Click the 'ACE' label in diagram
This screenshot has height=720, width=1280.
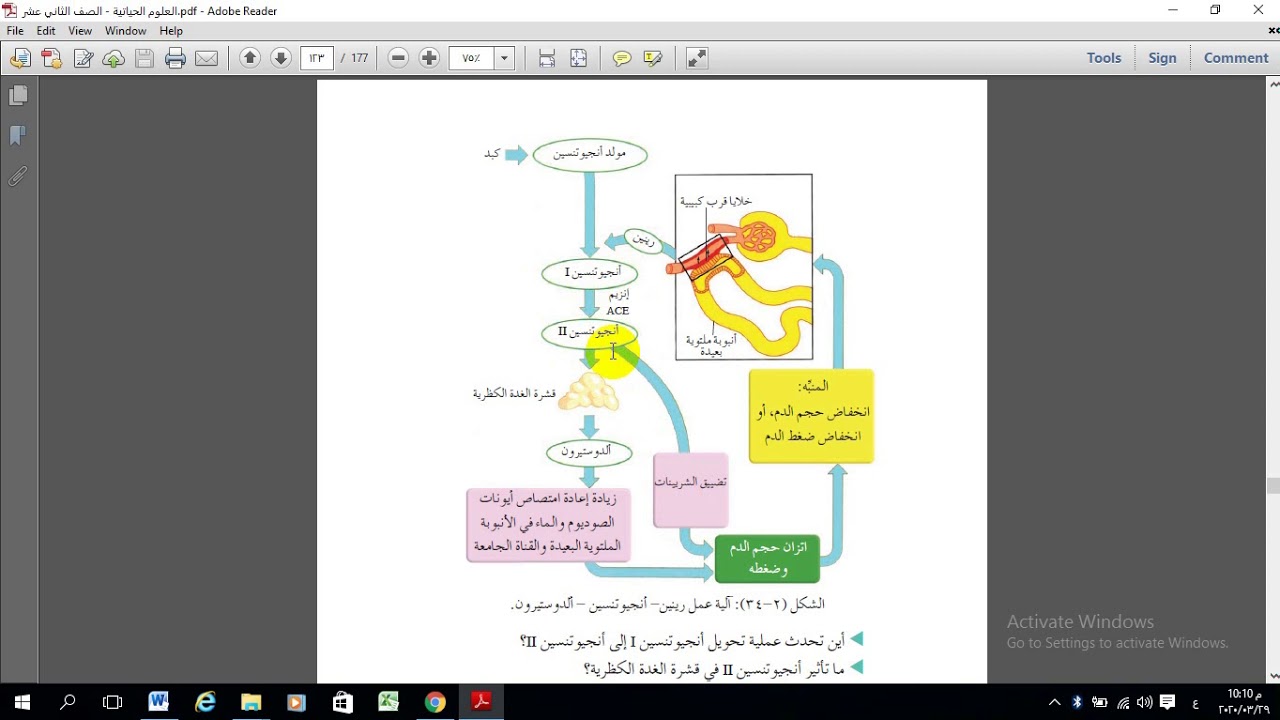[617, 311]
